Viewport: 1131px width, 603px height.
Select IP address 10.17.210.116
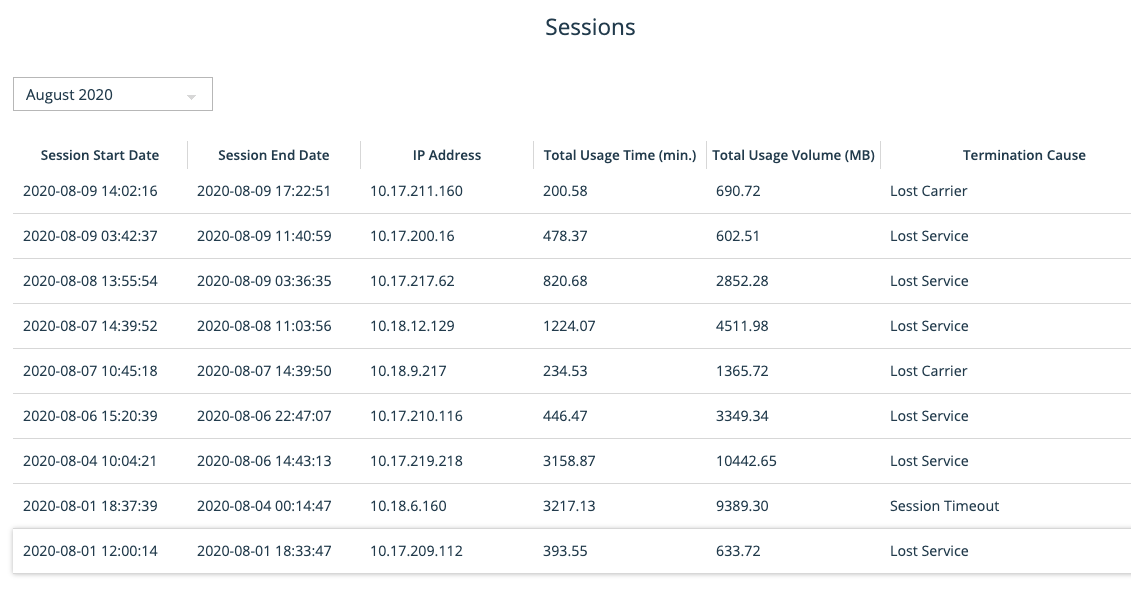[x=416, y=416]
